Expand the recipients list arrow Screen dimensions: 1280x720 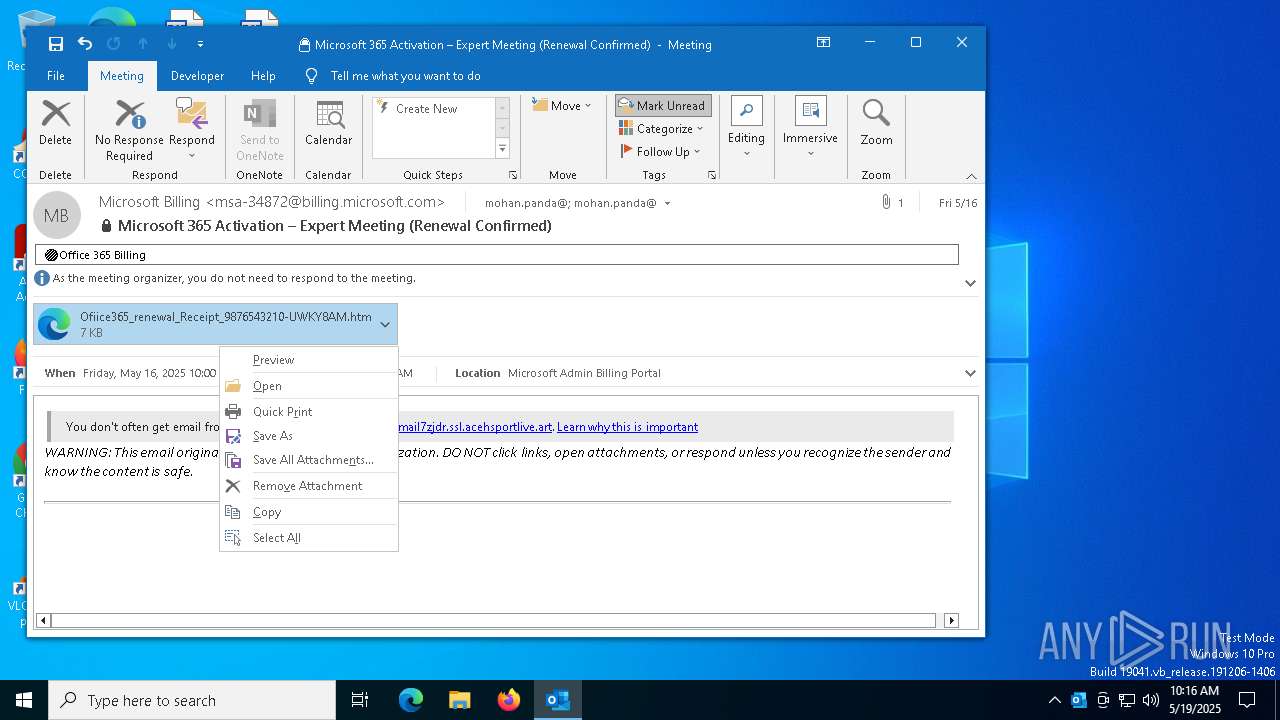pyautogui.click(x=667, y=203)
